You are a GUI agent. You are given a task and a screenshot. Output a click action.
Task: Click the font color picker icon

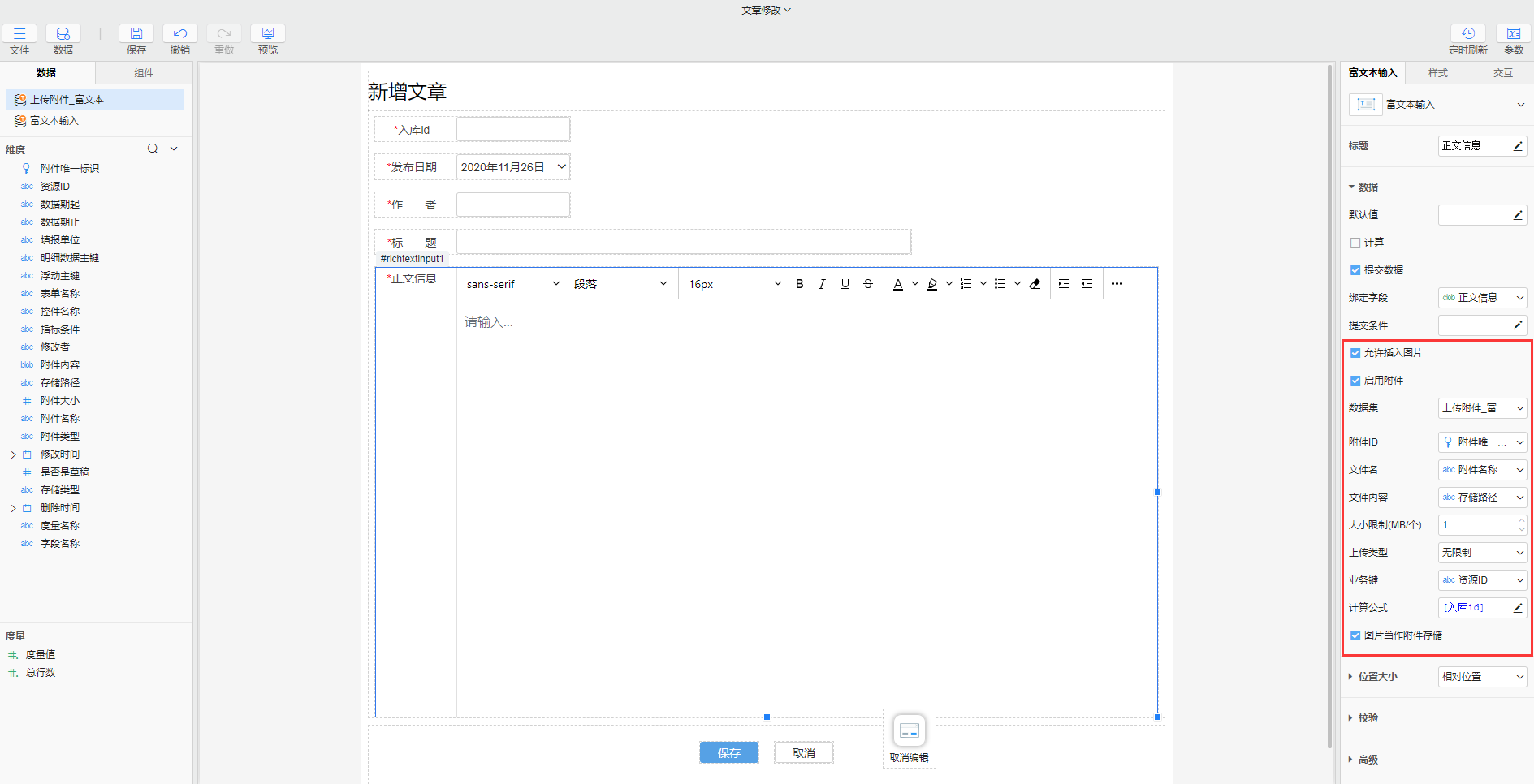pyautogui.click(x=898, y=284)
